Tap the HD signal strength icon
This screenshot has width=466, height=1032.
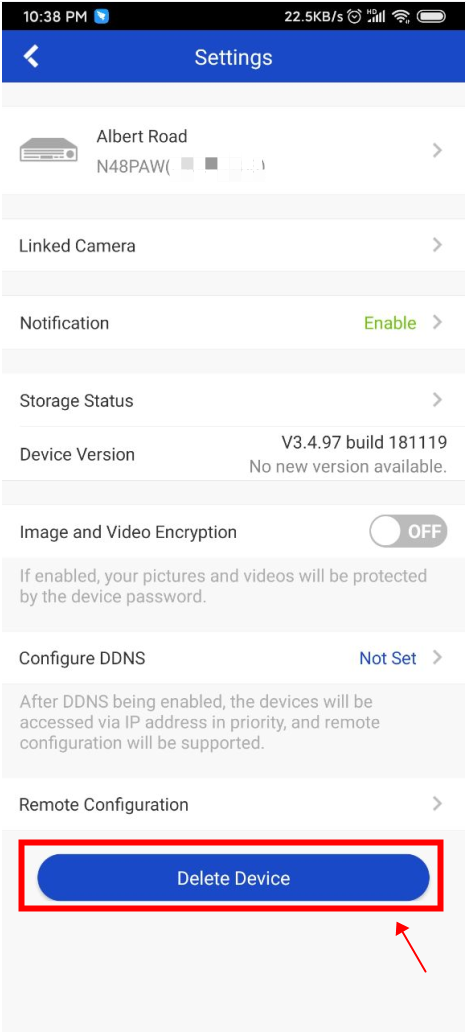(376, 16)
